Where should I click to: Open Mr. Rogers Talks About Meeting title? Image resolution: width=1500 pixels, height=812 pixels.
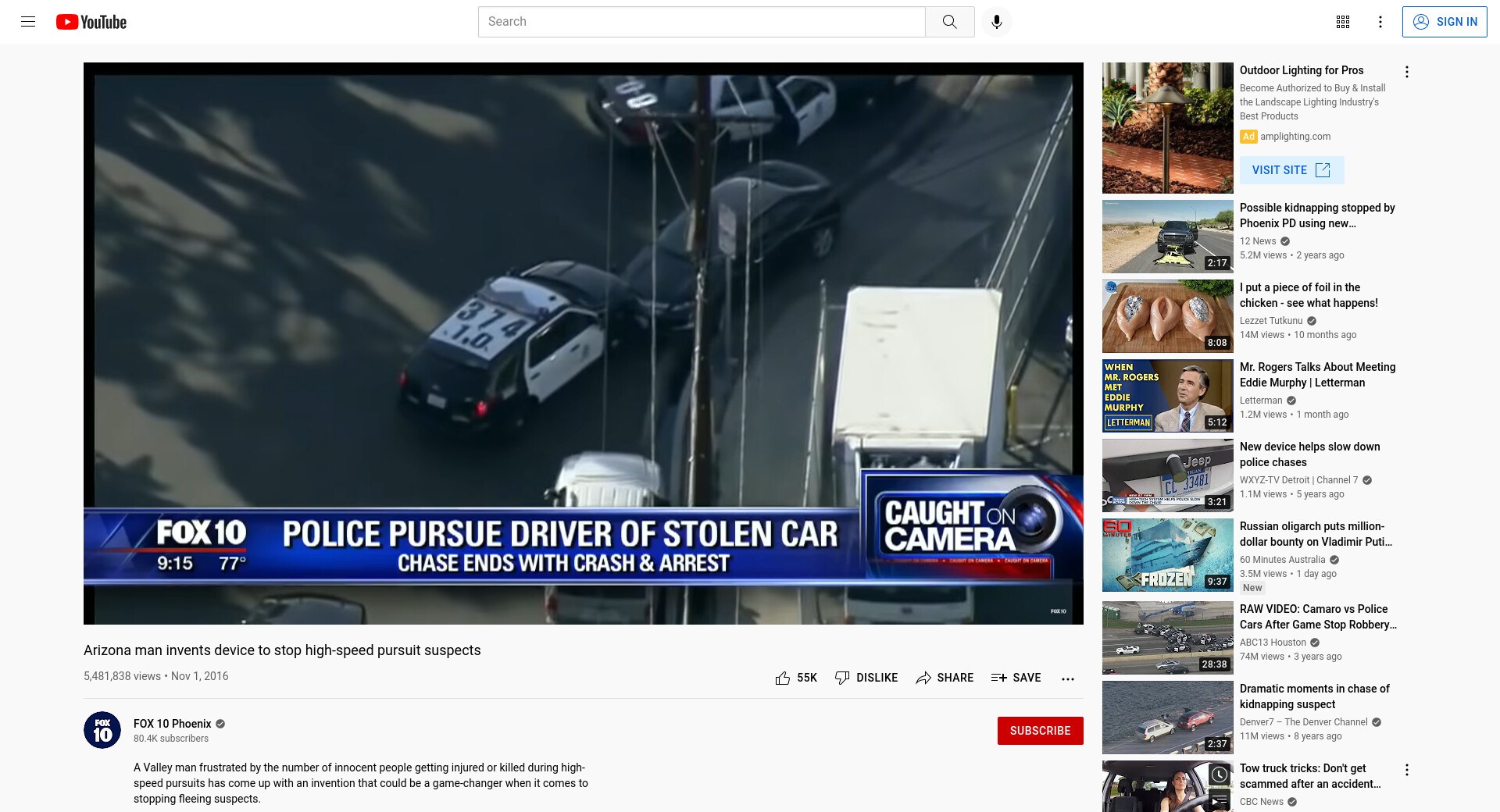(1317, 375)
